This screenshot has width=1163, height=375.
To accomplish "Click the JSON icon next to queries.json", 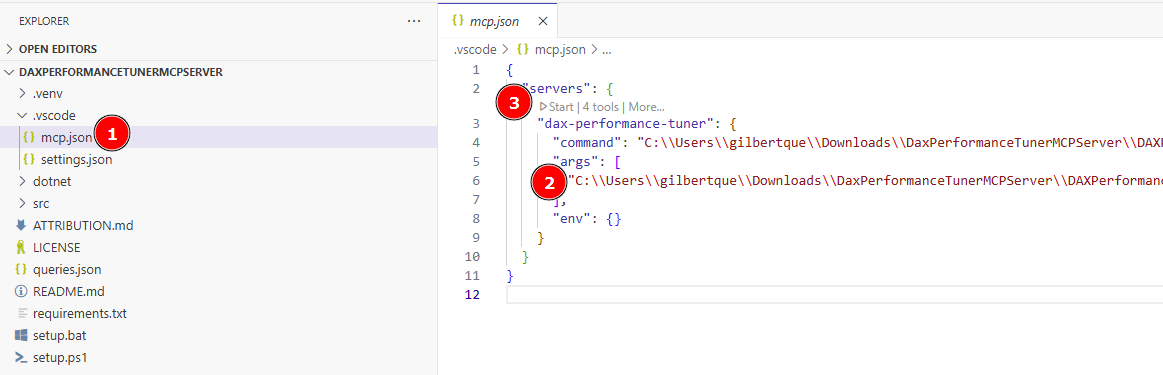I will pos(21,269).
